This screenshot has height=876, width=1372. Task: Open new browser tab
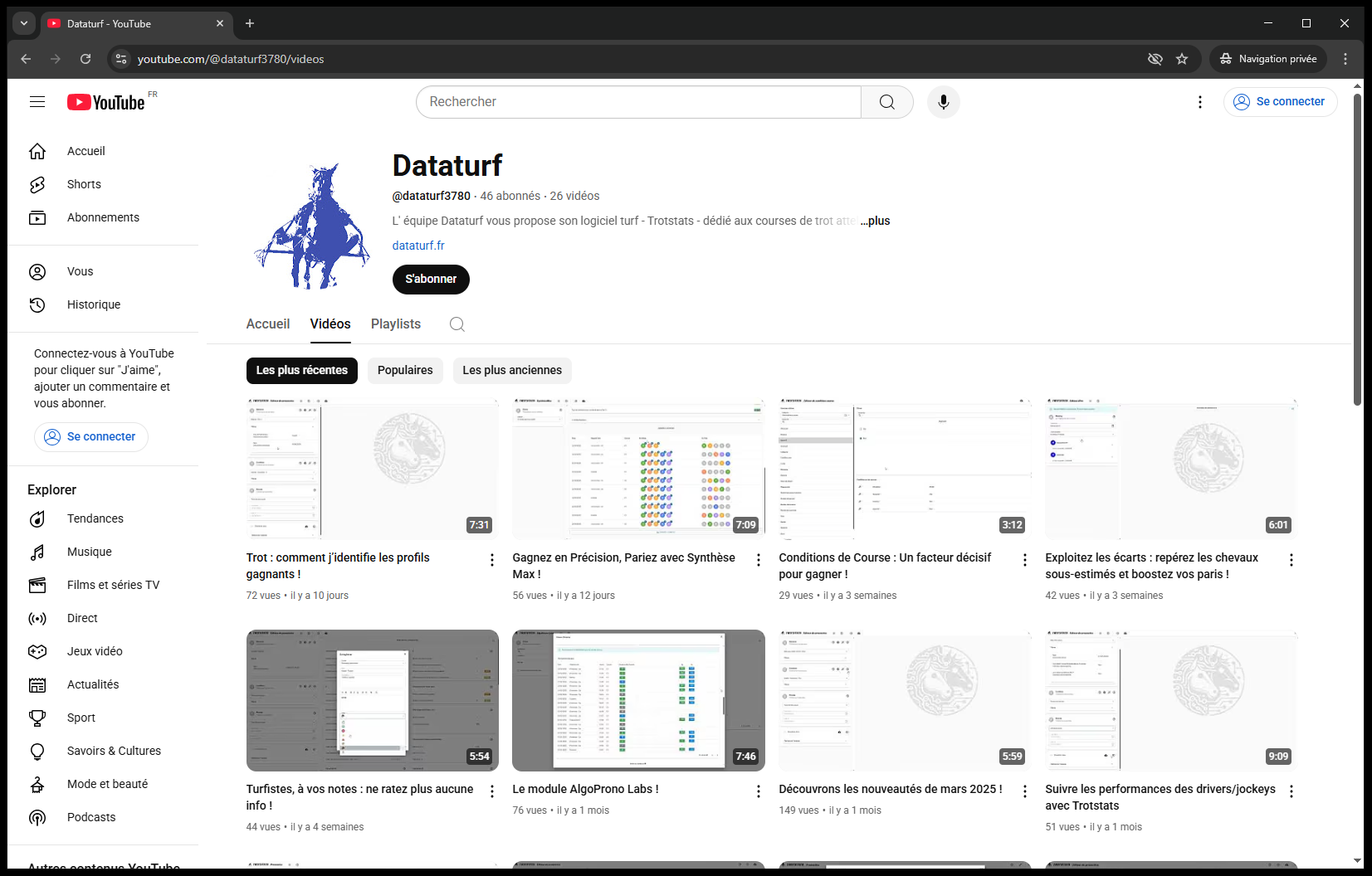click(250, 23)
